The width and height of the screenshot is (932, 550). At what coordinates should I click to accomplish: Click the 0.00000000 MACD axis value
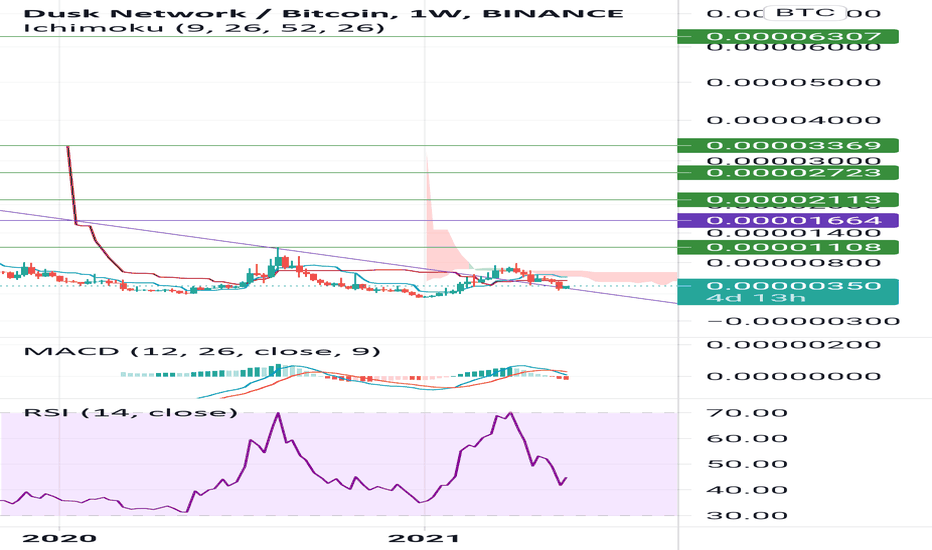coord(794,376)
